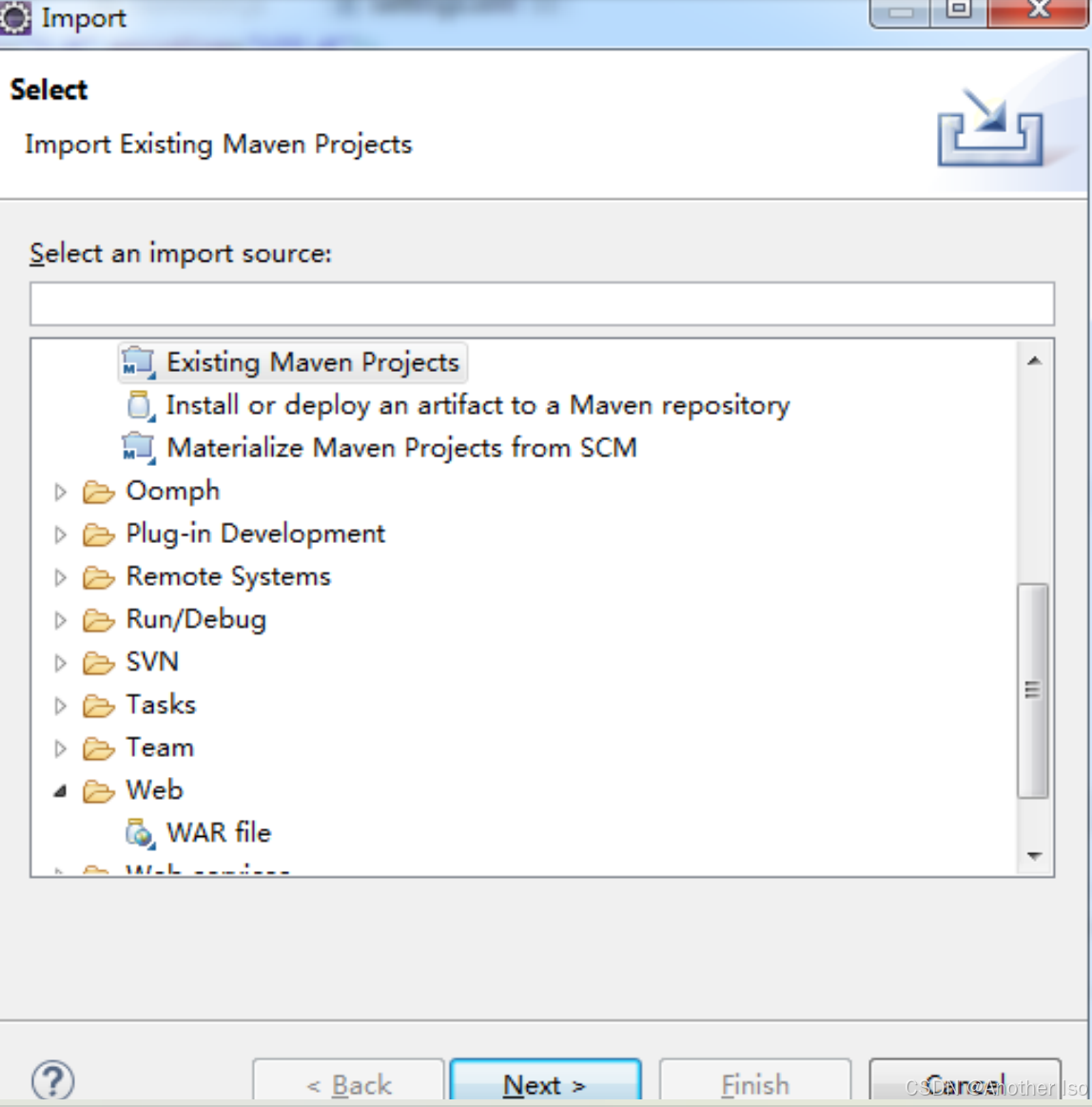Click the Oomph folder icon
This screenshot has height=1107, width=1092.
point(98,492)
